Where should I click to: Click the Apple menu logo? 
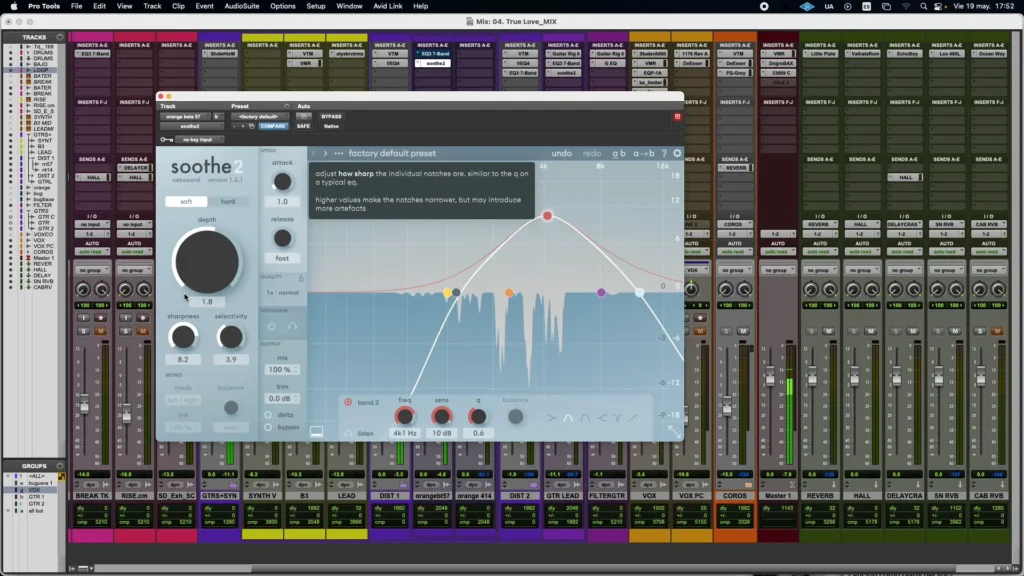[x=13, y=7]
